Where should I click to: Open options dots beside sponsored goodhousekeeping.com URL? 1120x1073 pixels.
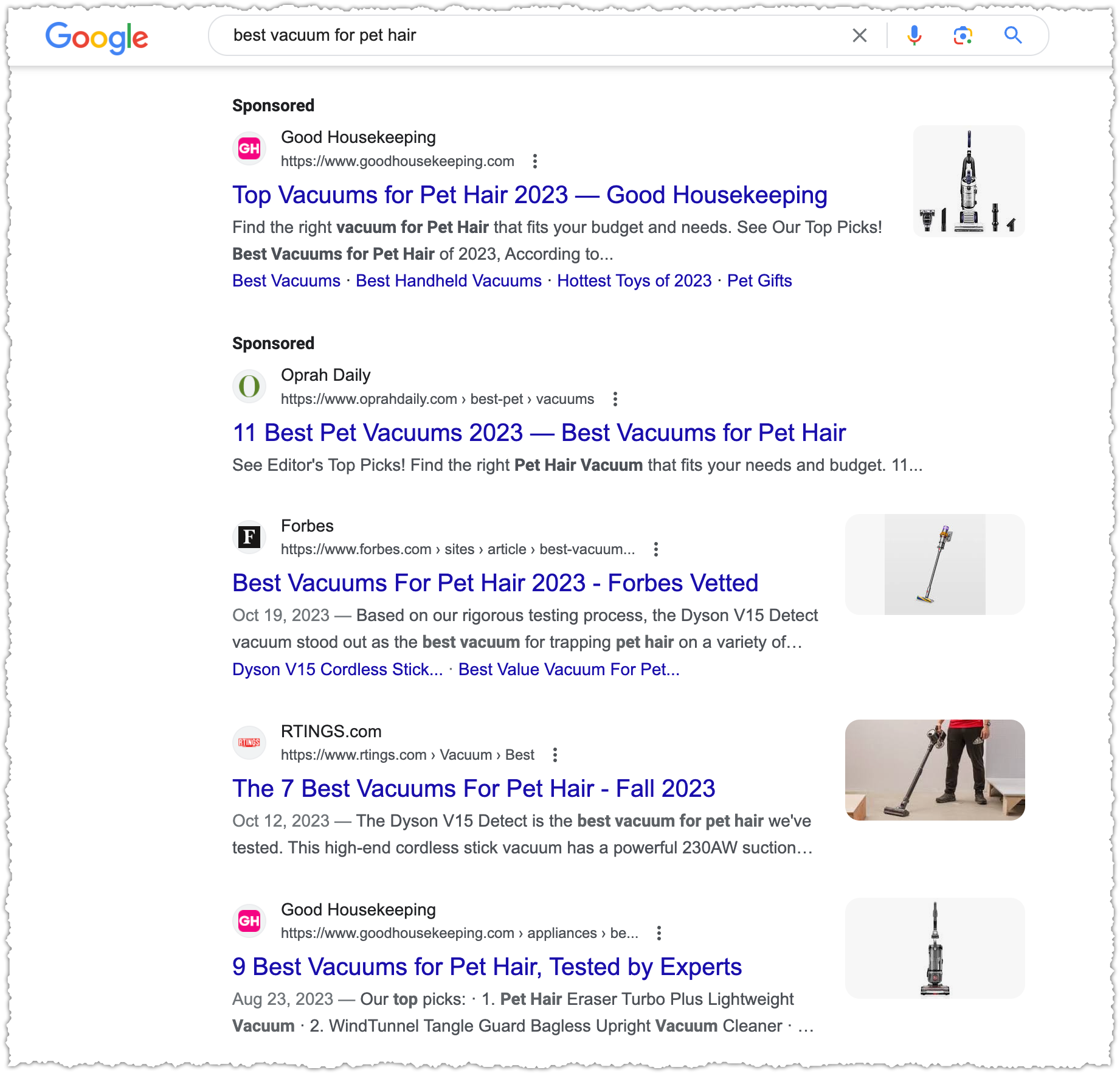(534, 161)
